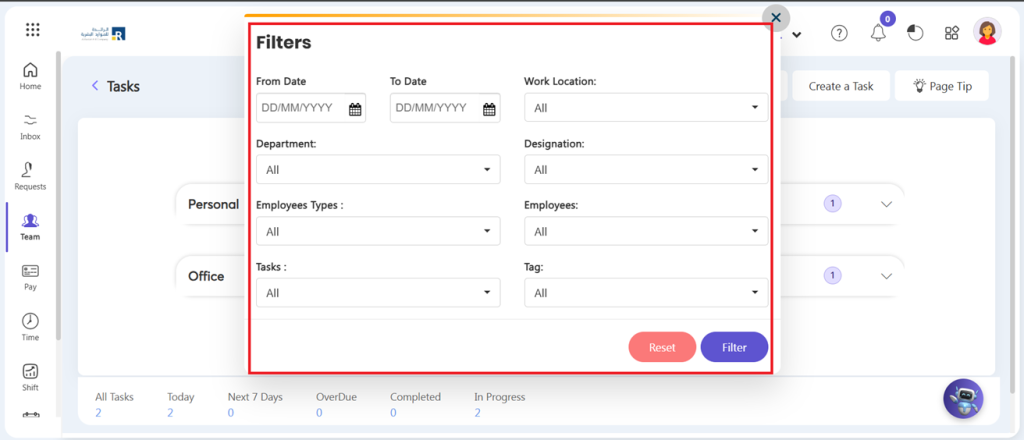Expand the Work Location dropdown
The image size is (1024, 440).
[646, 108]
